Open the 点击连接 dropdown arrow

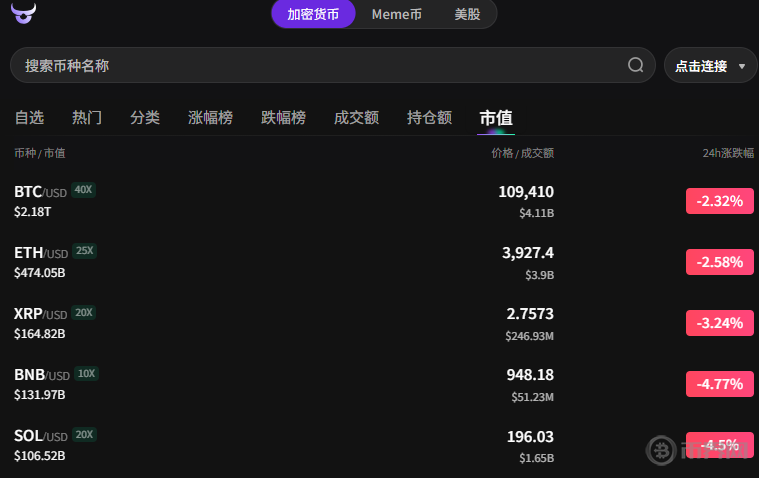(741, 66)
